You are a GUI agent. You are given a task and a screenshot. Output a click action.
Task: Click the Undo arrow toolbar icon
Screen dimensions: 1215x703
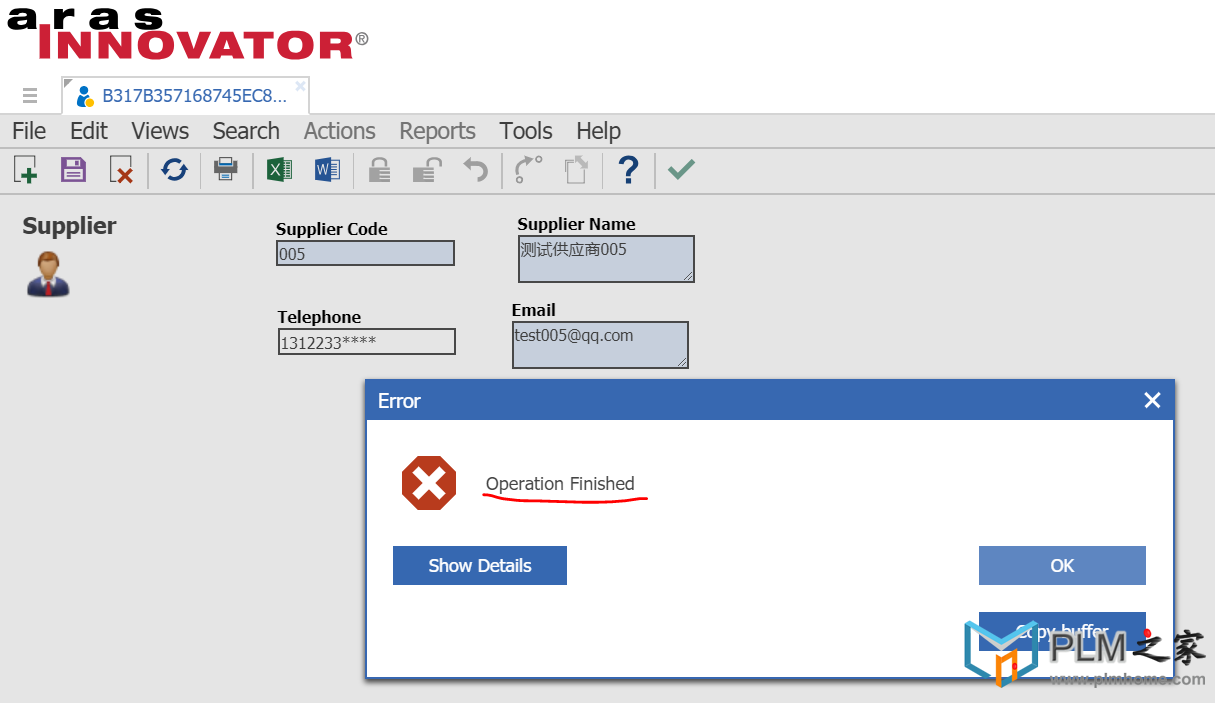click(476, 170)
